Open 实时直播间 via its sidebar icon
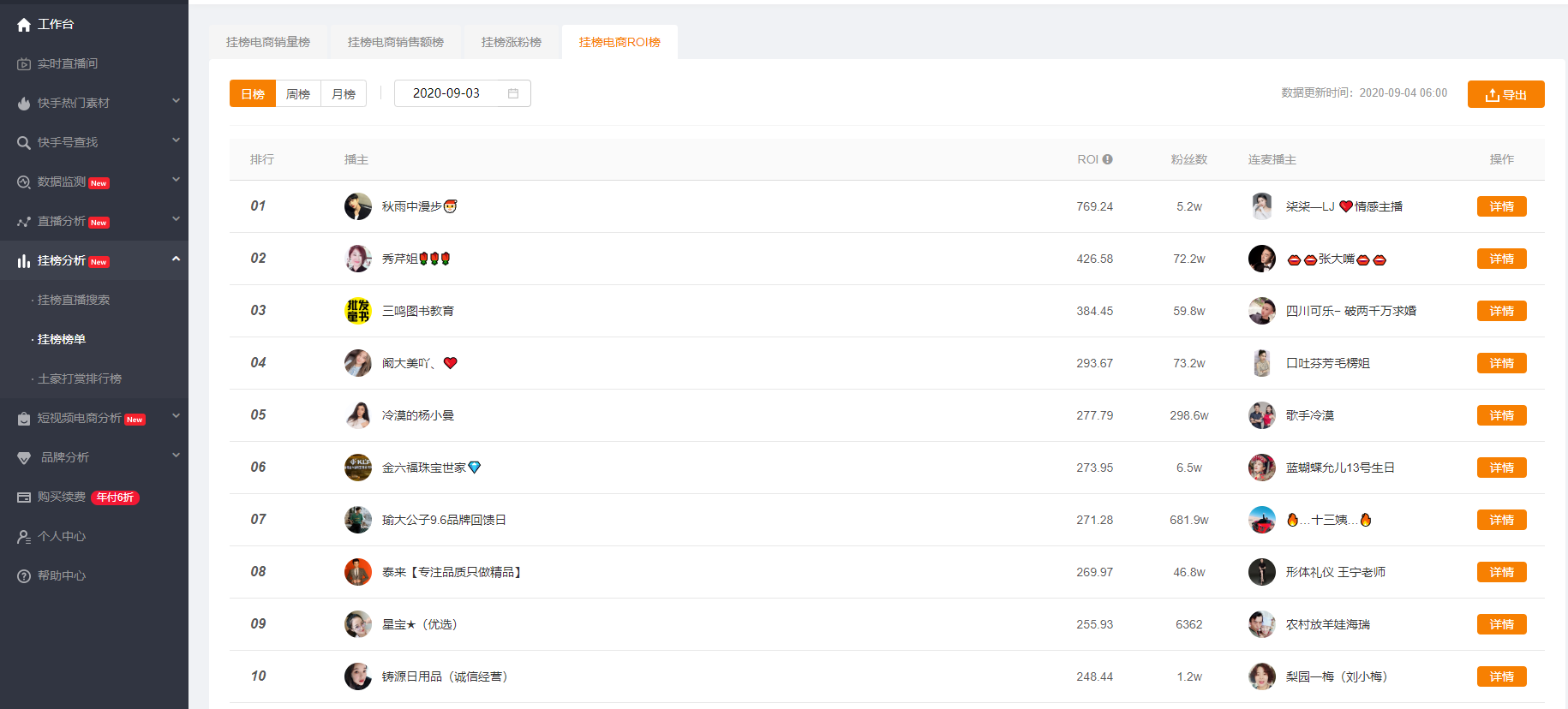Viewport: 1568px width, 709px height. point(24,64)
